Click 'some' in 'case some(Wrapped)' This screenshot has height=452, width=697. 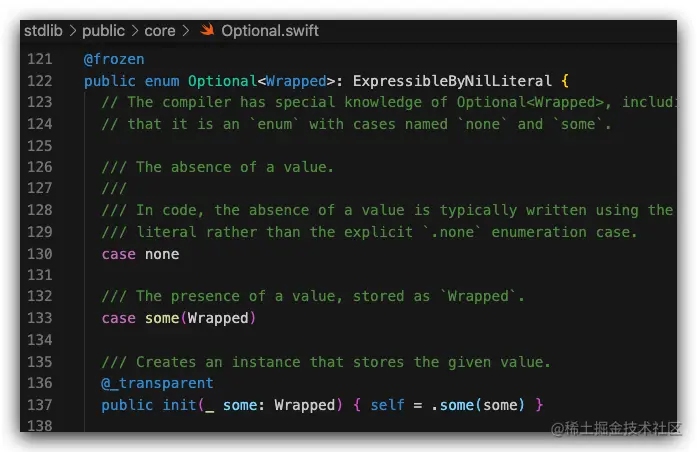coord(162,318)
